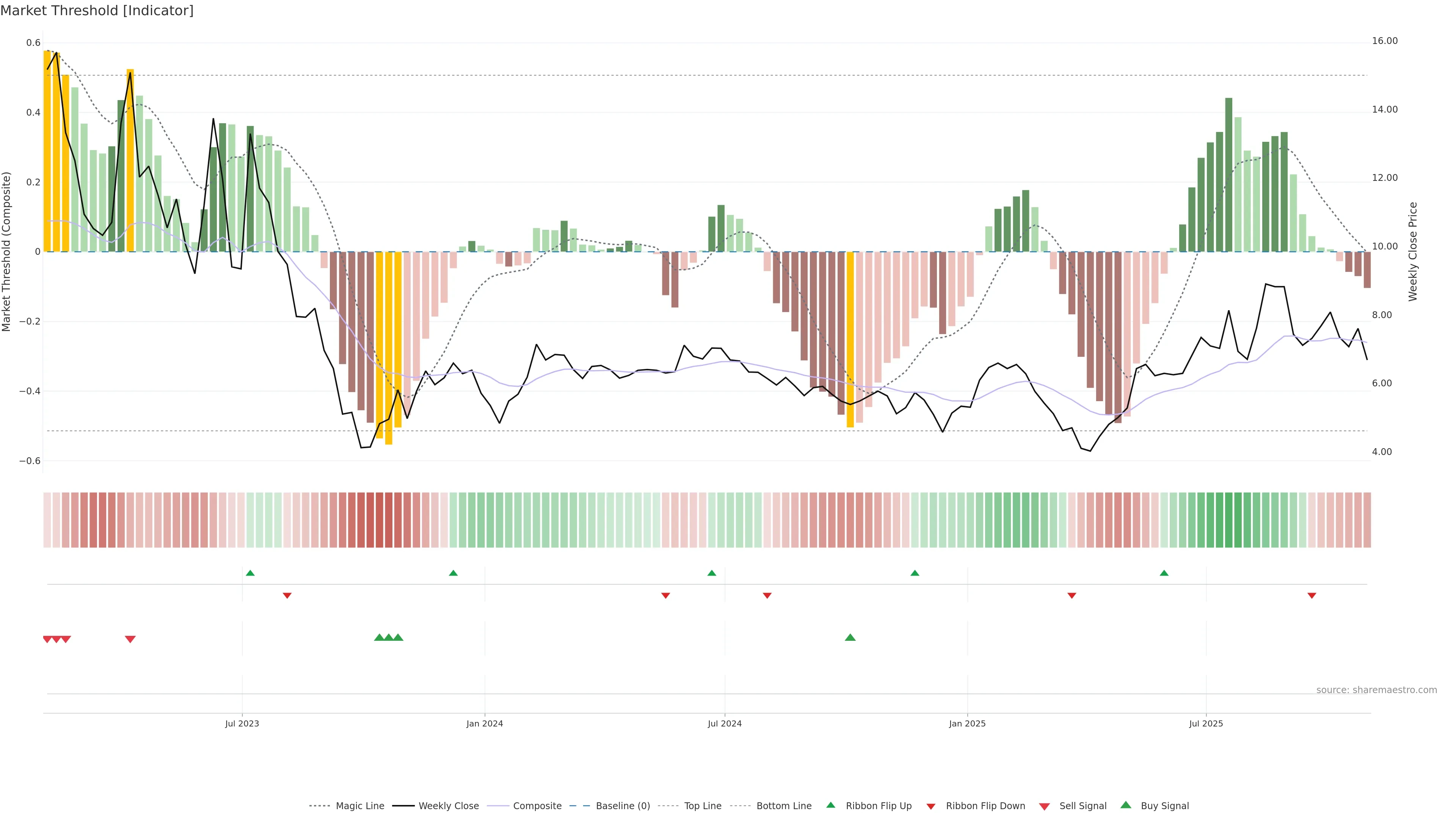Click the lone buy signal triangle in late 2024
Image resolution: width=1456 pixels, height=819 pixels.
point(850,637)
